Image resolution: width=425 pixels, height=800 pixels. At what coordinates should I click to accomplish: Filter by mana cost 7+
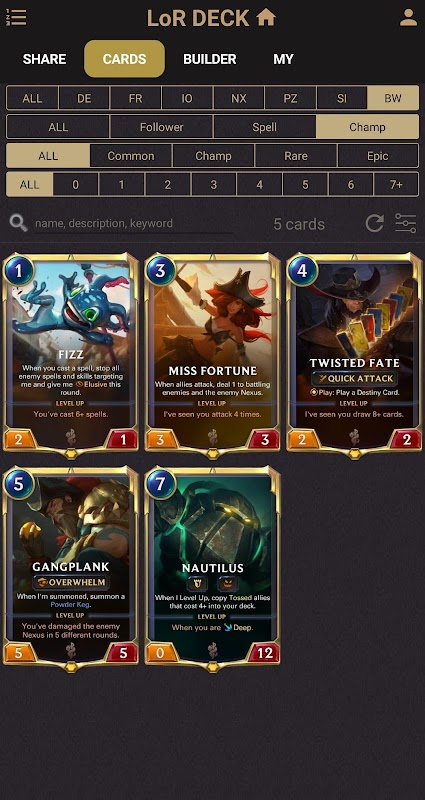click(396, 185)
